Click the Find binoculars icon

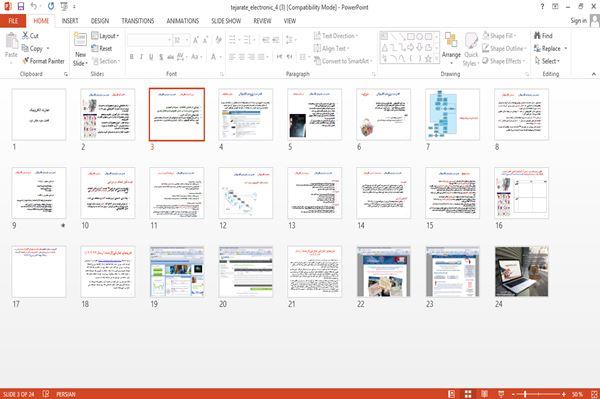(538, 36)
